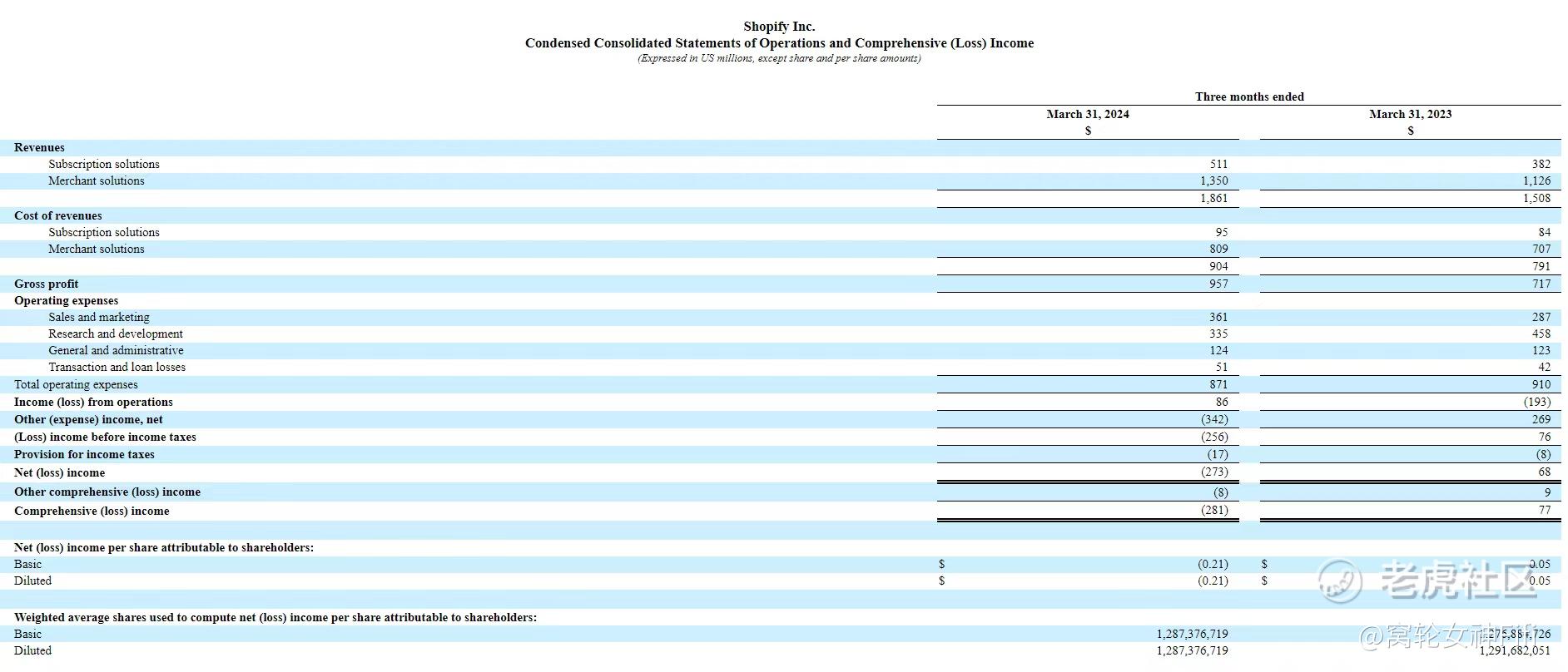Image resolution: width=1568 pixels, height=672 pixels.
Task: Click the "(Loss) income before income taxes" label
Action: 105,437
